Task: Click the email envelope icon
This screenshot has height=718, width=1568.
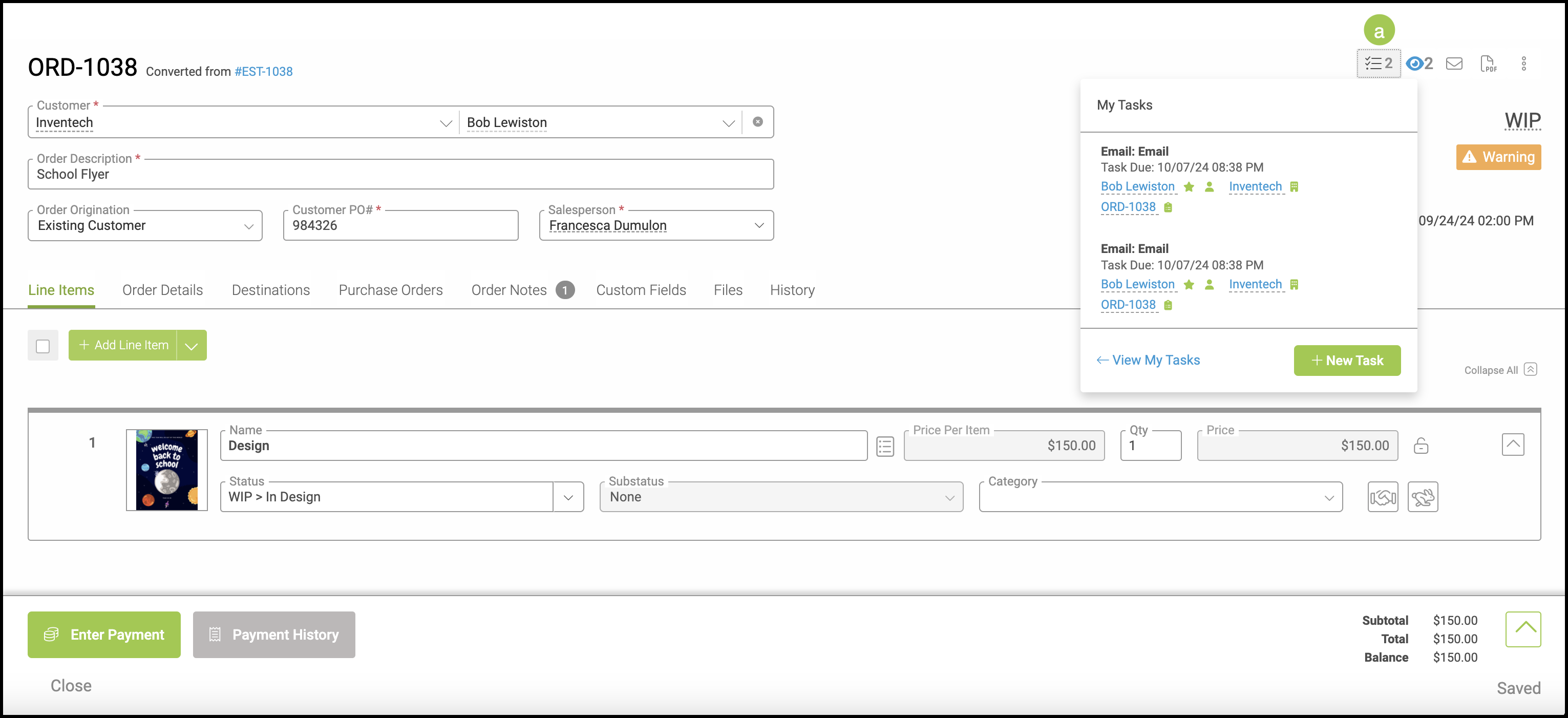Action: coord(1454,64)
